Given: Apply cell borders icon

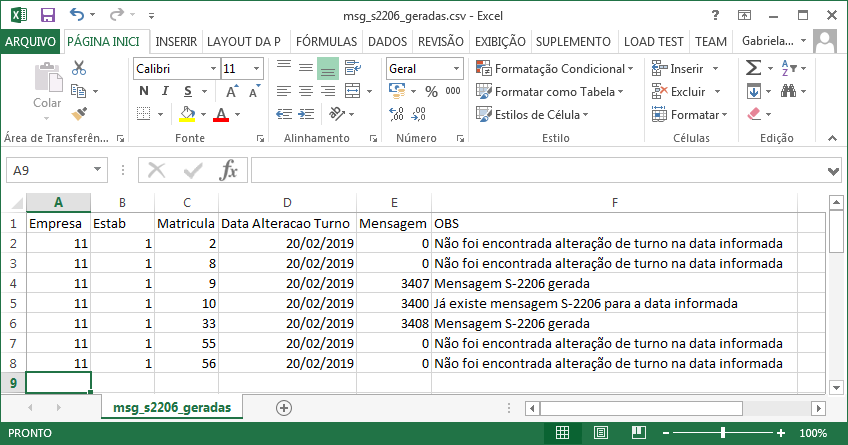Looking at the screenshot, I should 143,114.
